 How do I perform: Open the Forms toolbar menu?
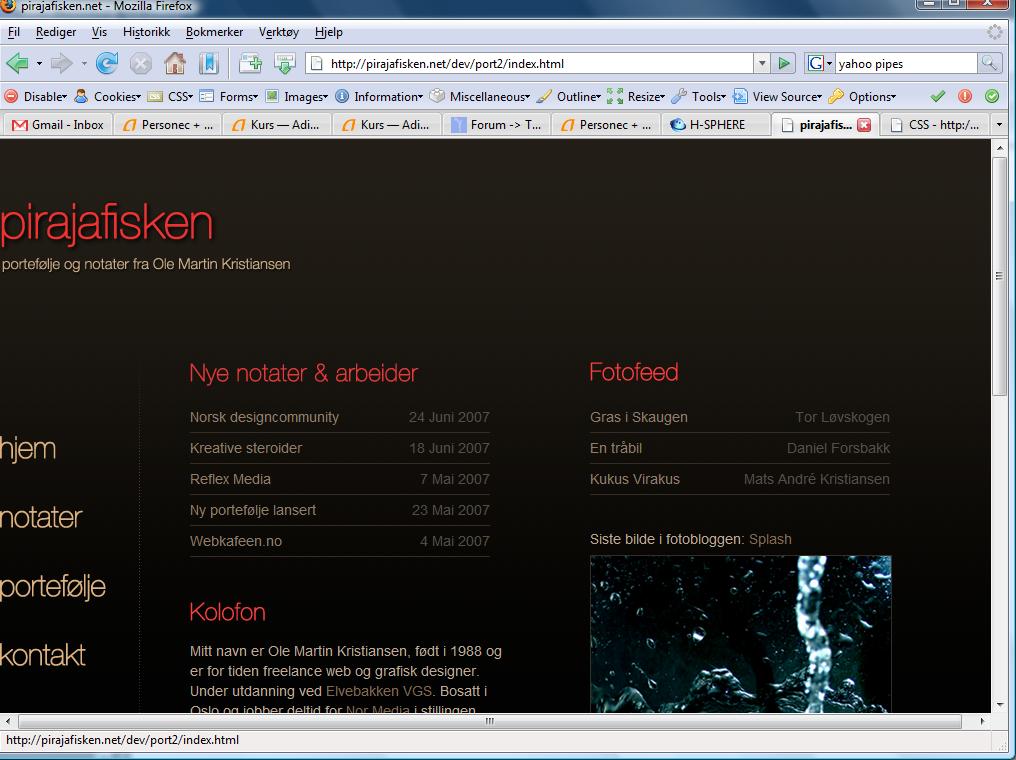[229, 97]
